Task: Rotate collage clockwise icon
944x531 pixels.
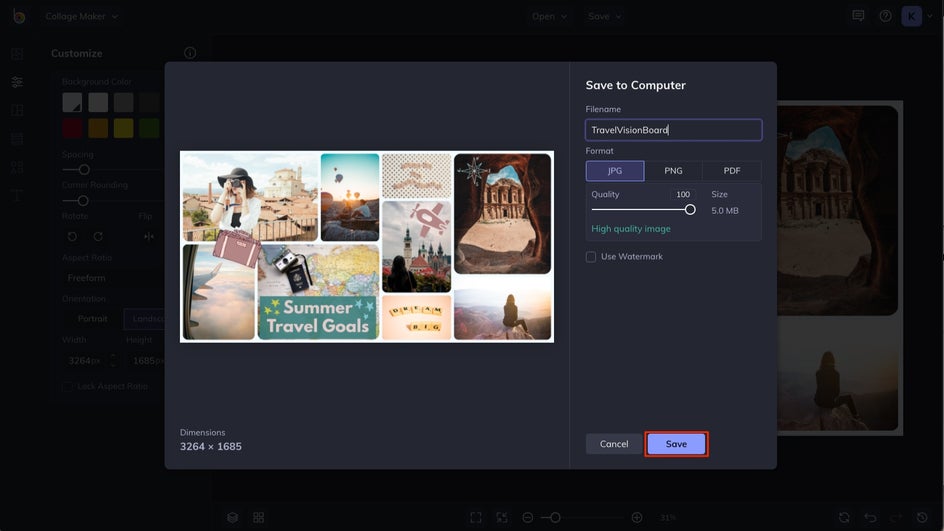Action: click(98, 237)
